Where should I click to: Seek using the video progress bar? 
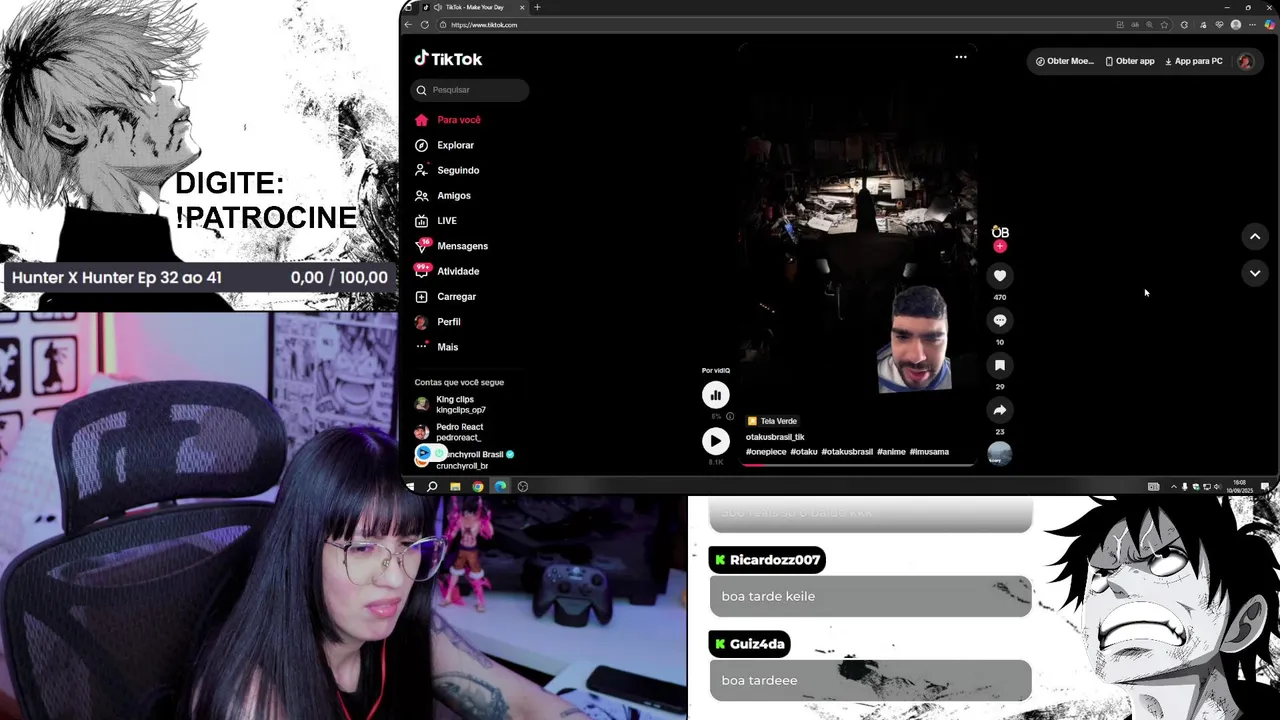[x=858, y=466]
